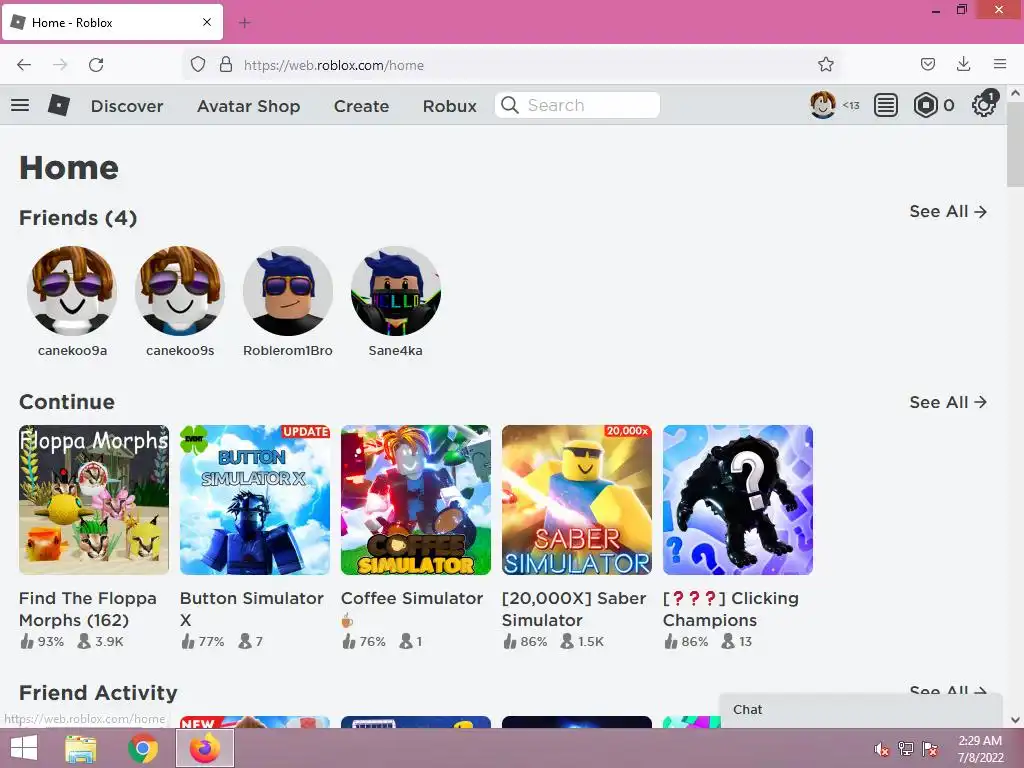The width and height of the screenshot is (1024, 768).
Task: Go back with browser back arrow
Action: coord(24,65)
